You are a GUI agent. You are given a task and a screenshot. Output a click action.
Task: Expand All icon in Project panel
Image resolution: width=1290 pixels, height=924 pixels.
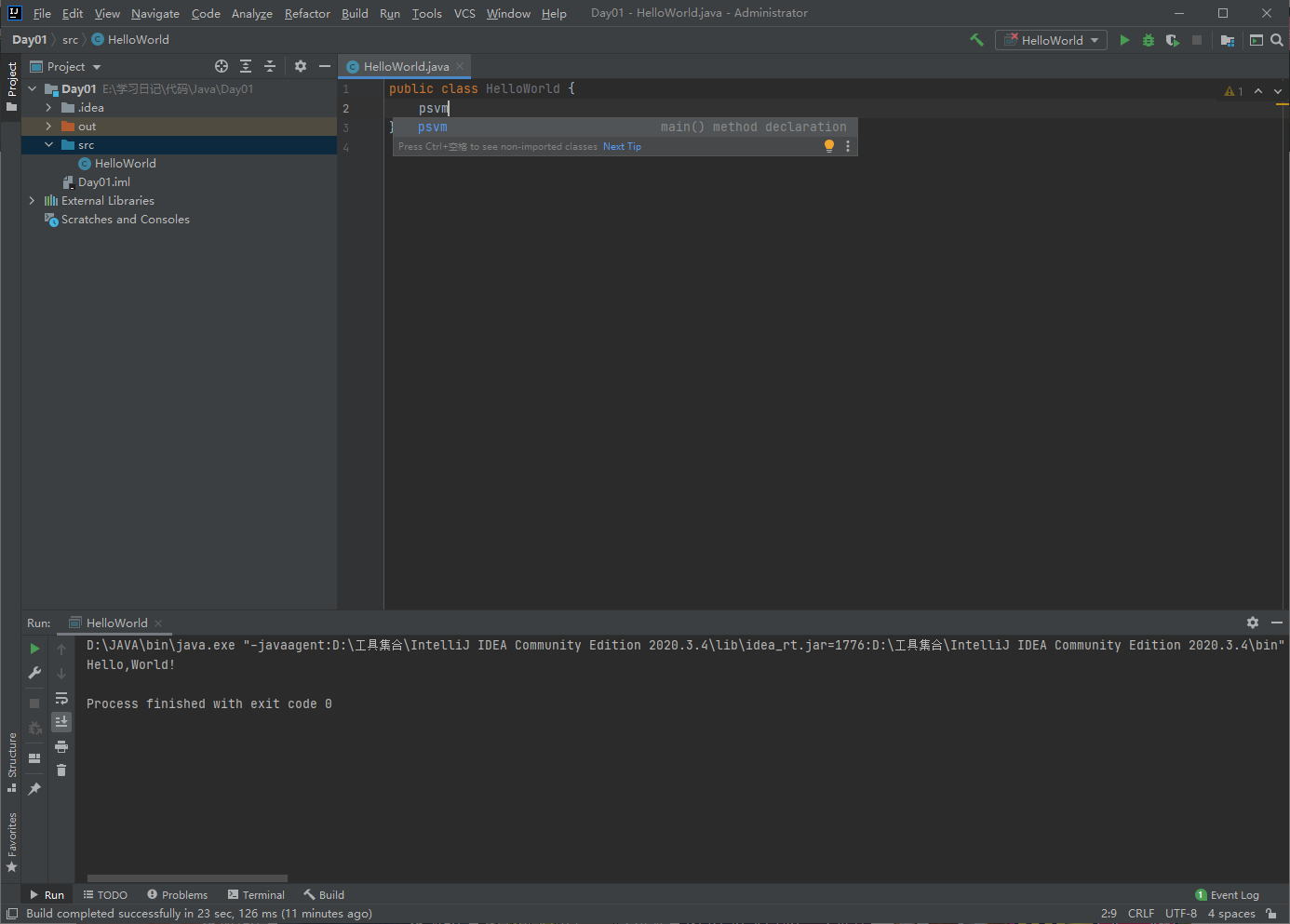coord(246,66)
